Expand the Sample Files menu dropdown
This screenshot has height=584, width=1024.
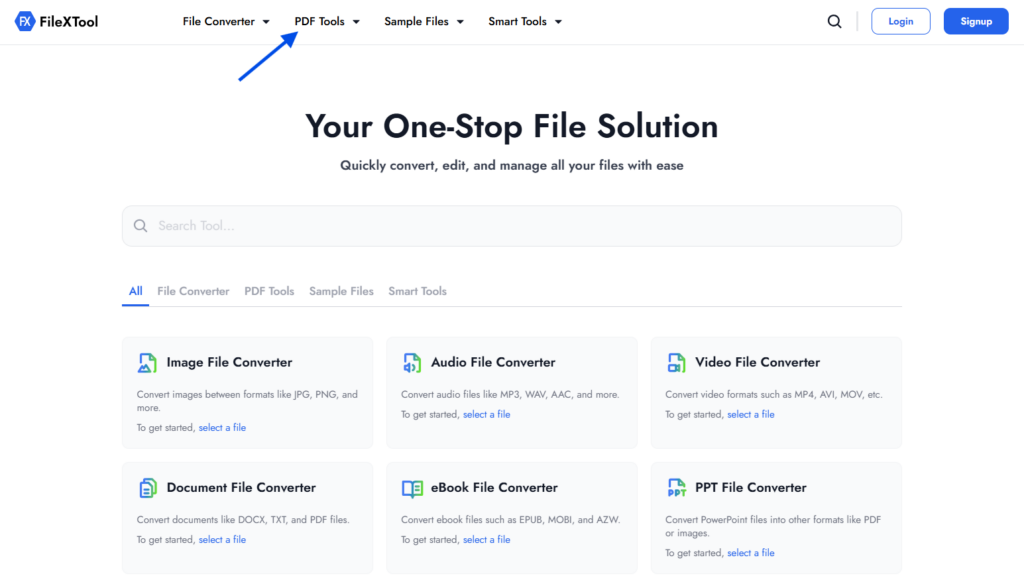pyautogui.click(x=424, y=20)
